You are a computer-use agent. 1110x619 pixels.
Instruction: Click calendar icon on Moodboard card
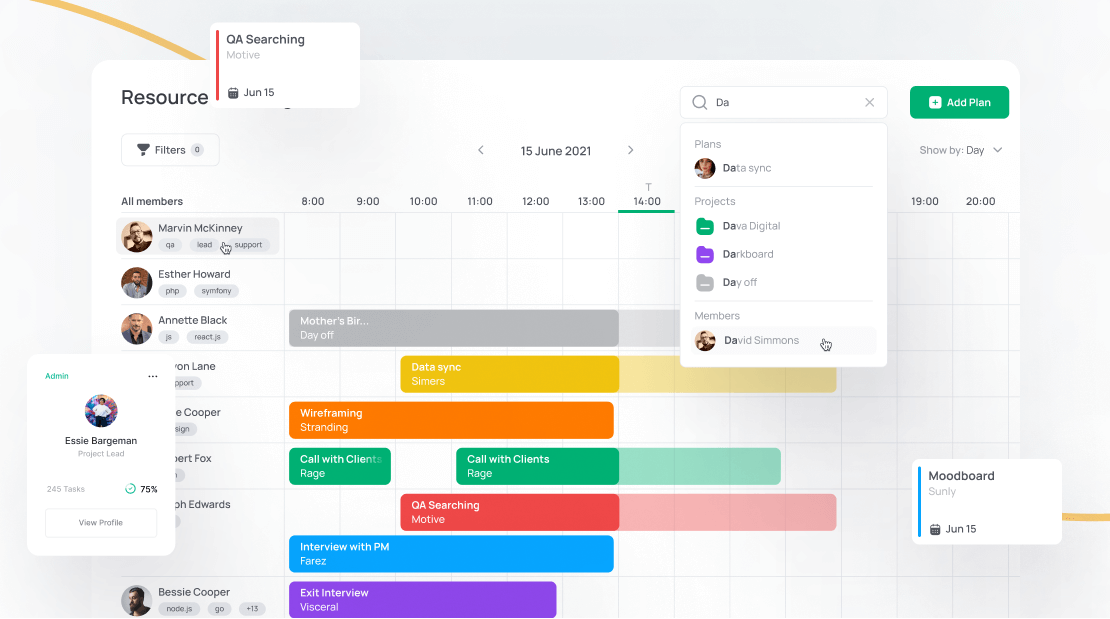click(x=935, y=530)
